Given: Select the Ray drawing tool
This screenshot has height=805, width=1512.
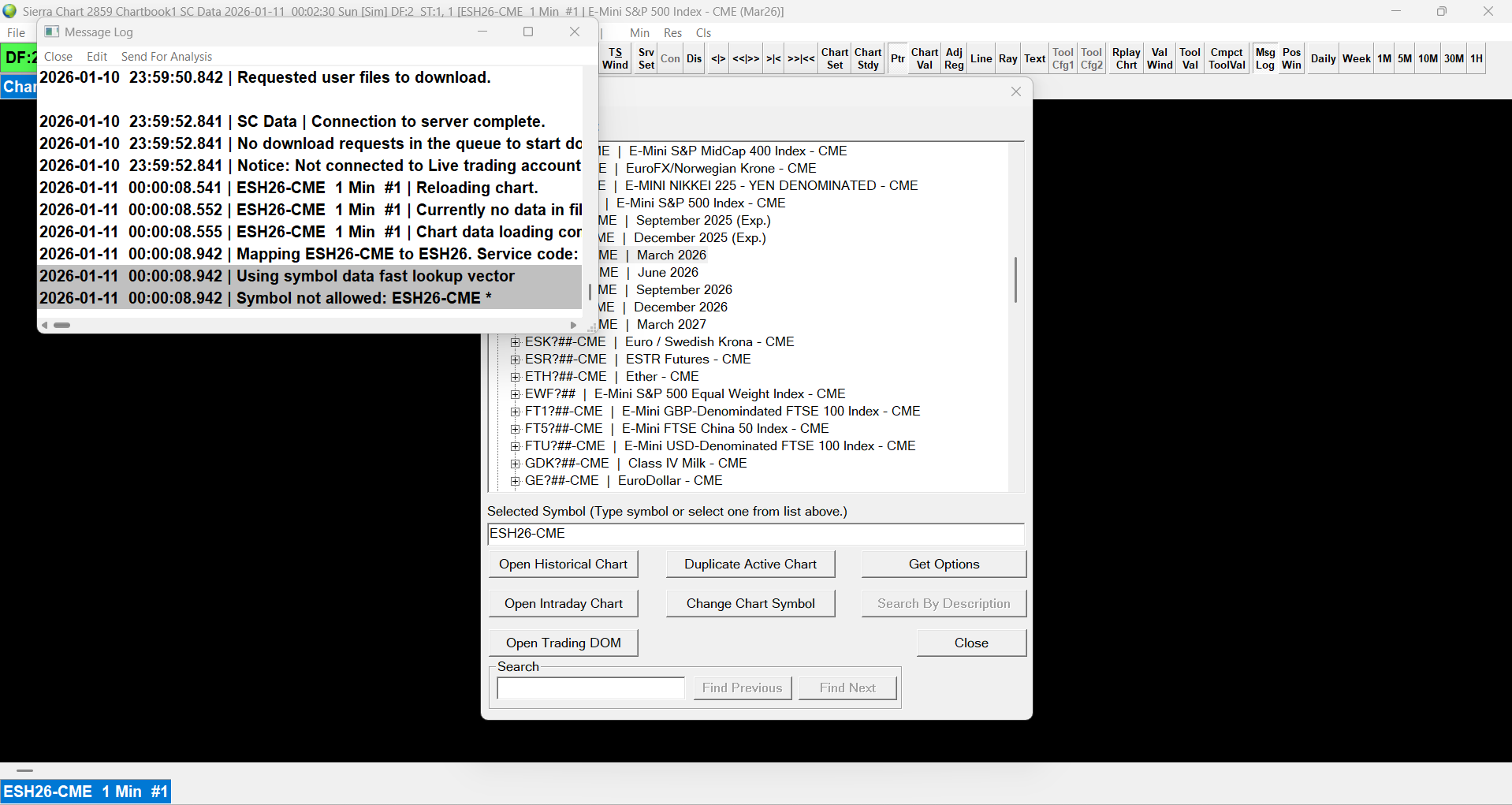Looking at the screenshot, I should pyautogui.click(x=1008, y=58).
